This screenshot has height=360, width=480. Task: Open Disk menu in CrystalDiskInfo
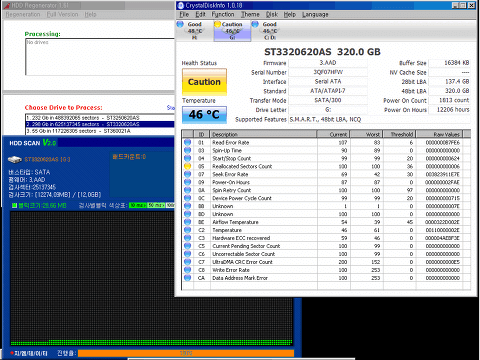pos(272,14)
